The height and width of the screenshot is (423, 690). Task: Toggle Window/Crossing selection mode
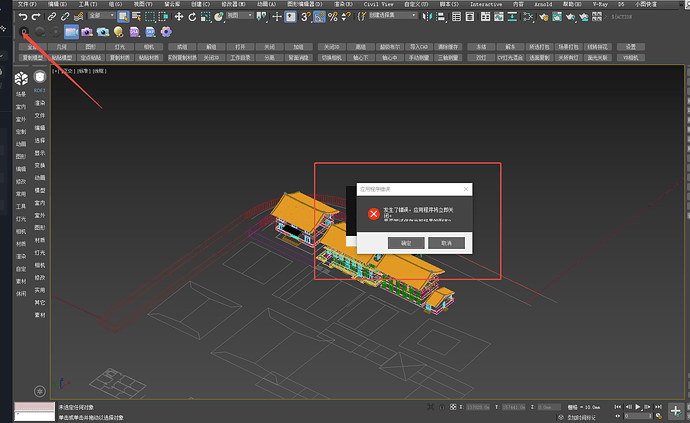(163, 17)
